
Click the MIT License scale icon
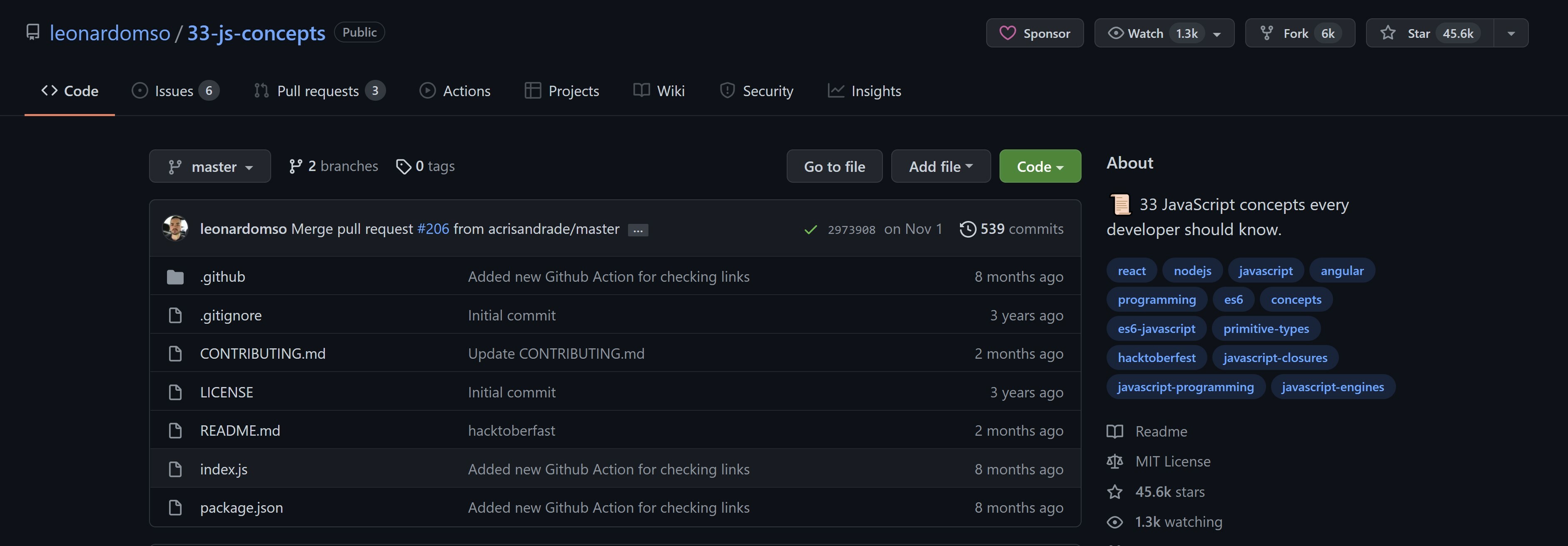pyautogui.click(x=1114, y=462)
